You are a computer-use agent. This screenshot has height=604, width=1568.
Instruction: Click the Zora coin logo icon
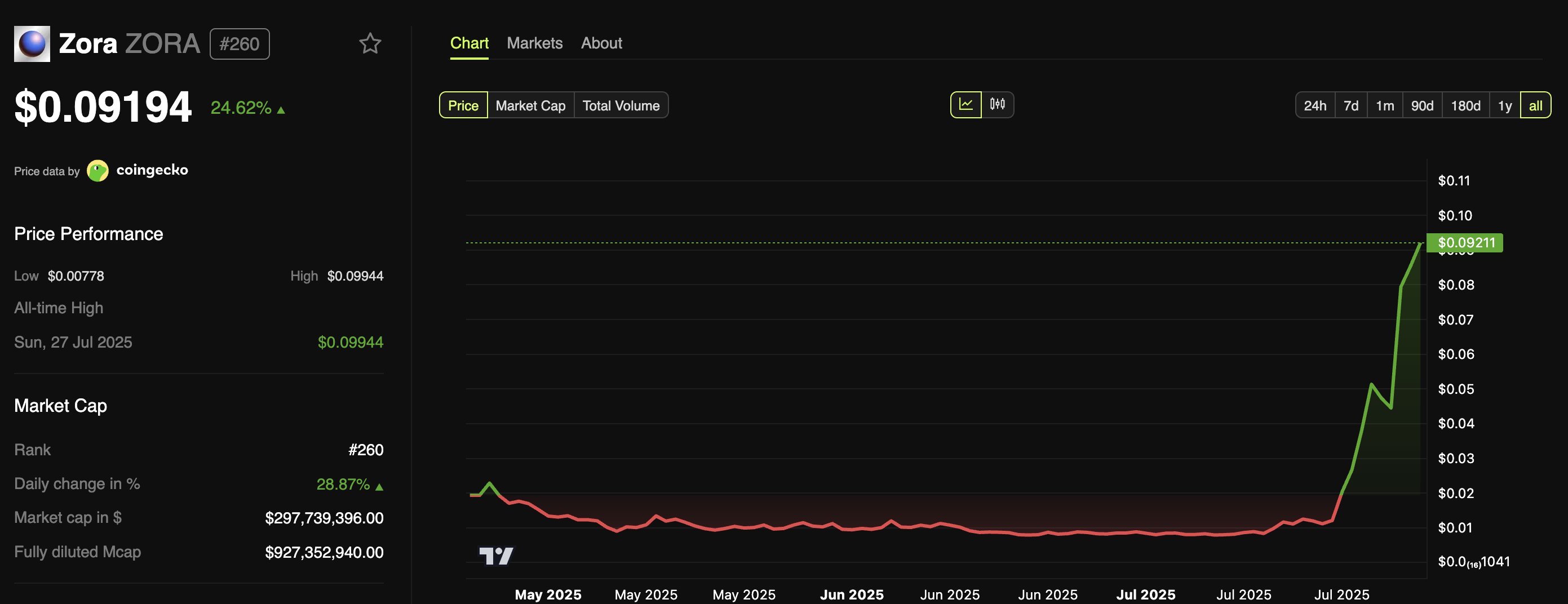(32, 44)
